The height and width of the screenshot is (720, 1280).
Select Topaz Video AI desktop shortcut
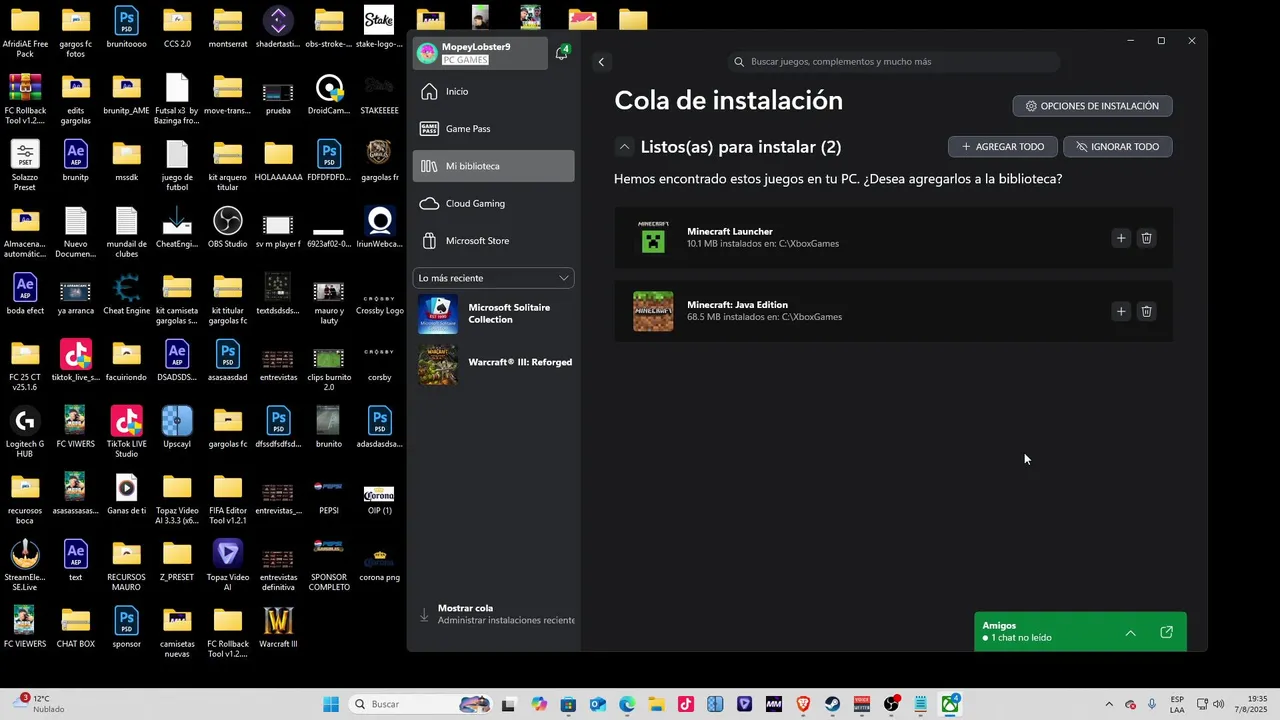click(x=228, y=566)
